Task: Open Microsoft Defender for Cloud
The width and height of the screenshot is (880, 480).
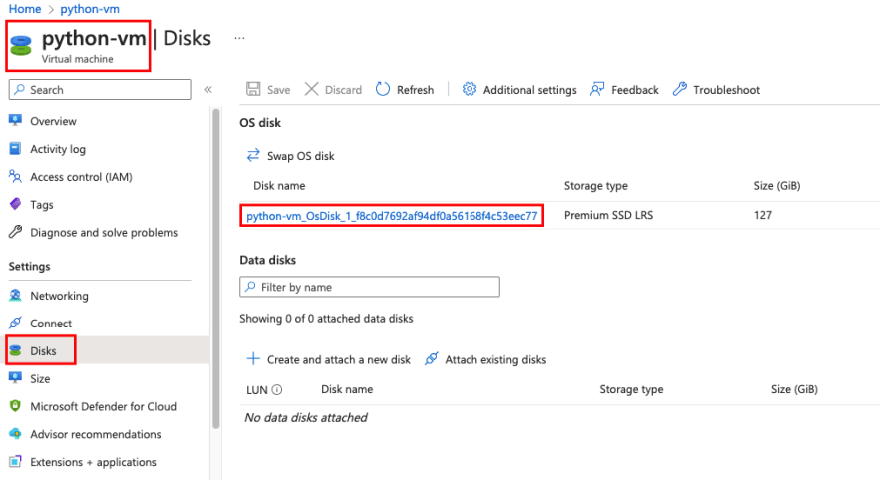Action: [103, 406]
